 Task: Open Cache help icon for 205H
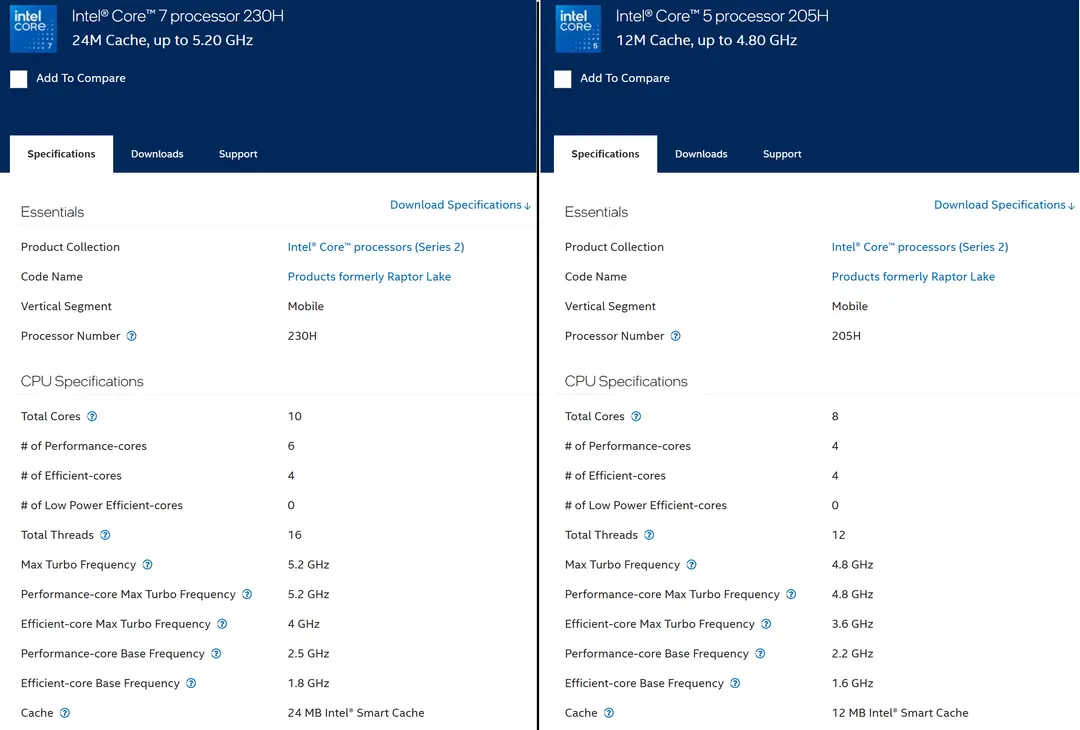pos(609,713)
